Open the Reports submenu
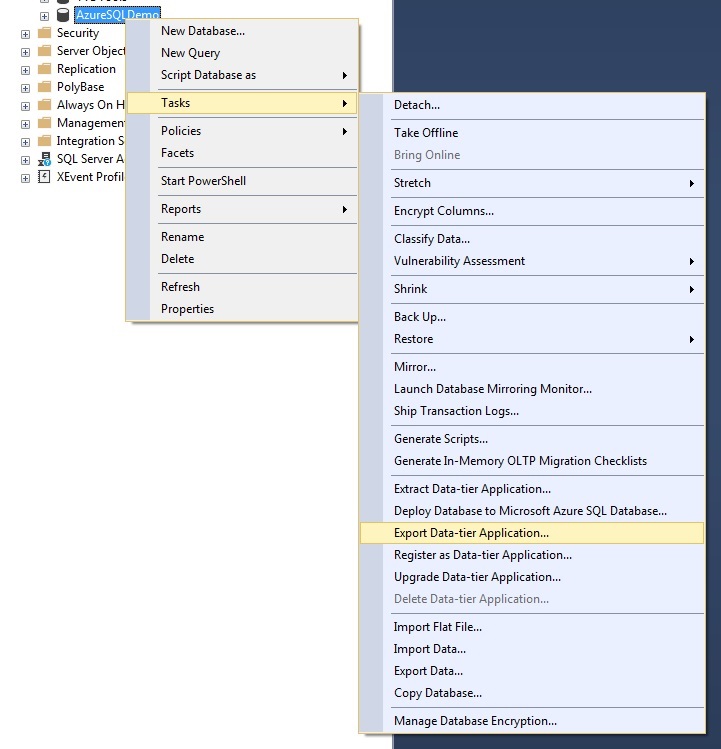Screen dimensions: 721x749 pyautogui.click(x=242, y=209)
